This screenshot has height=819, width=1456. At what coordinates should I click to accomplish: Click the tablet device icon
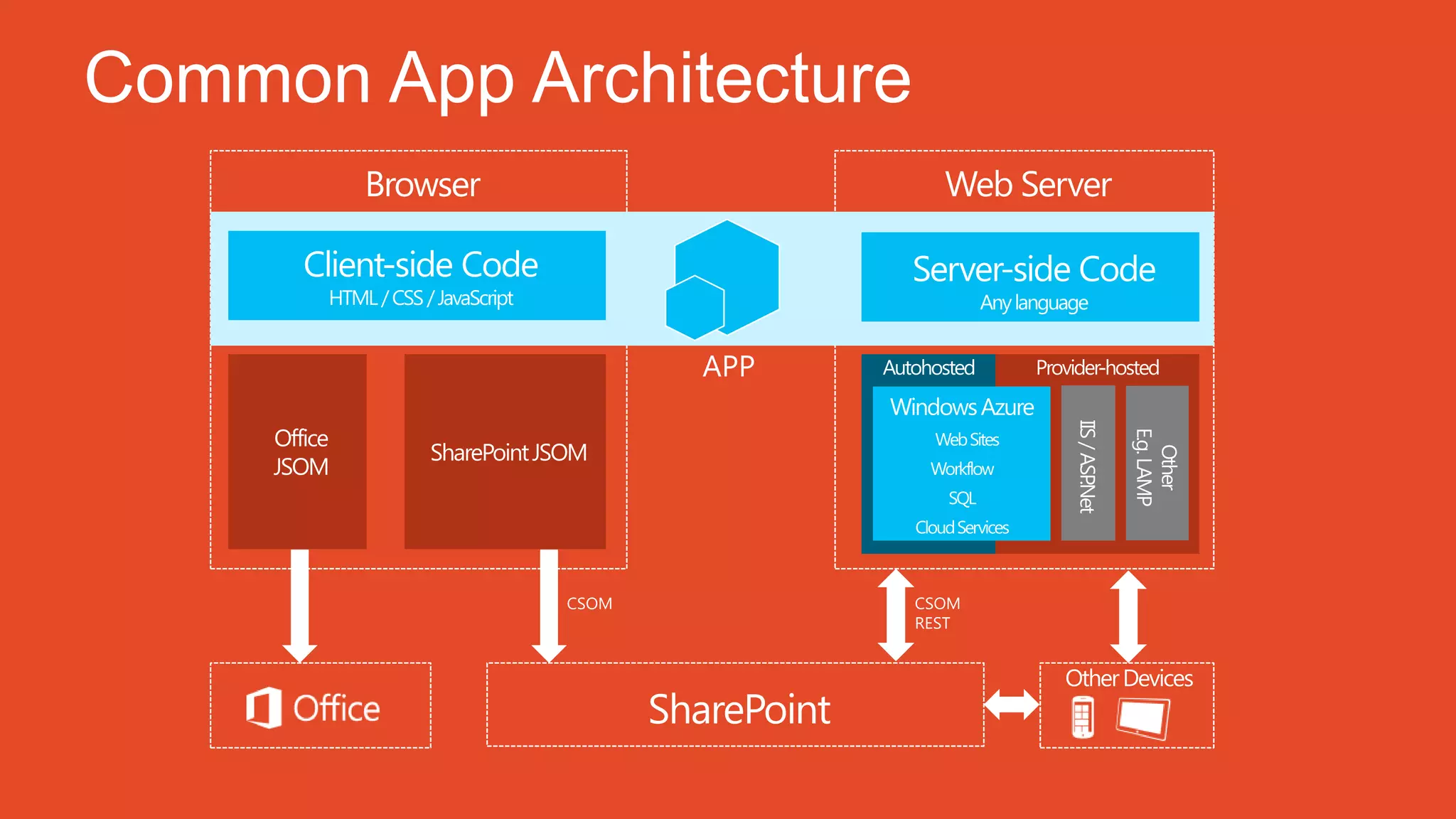[1142, 718]
